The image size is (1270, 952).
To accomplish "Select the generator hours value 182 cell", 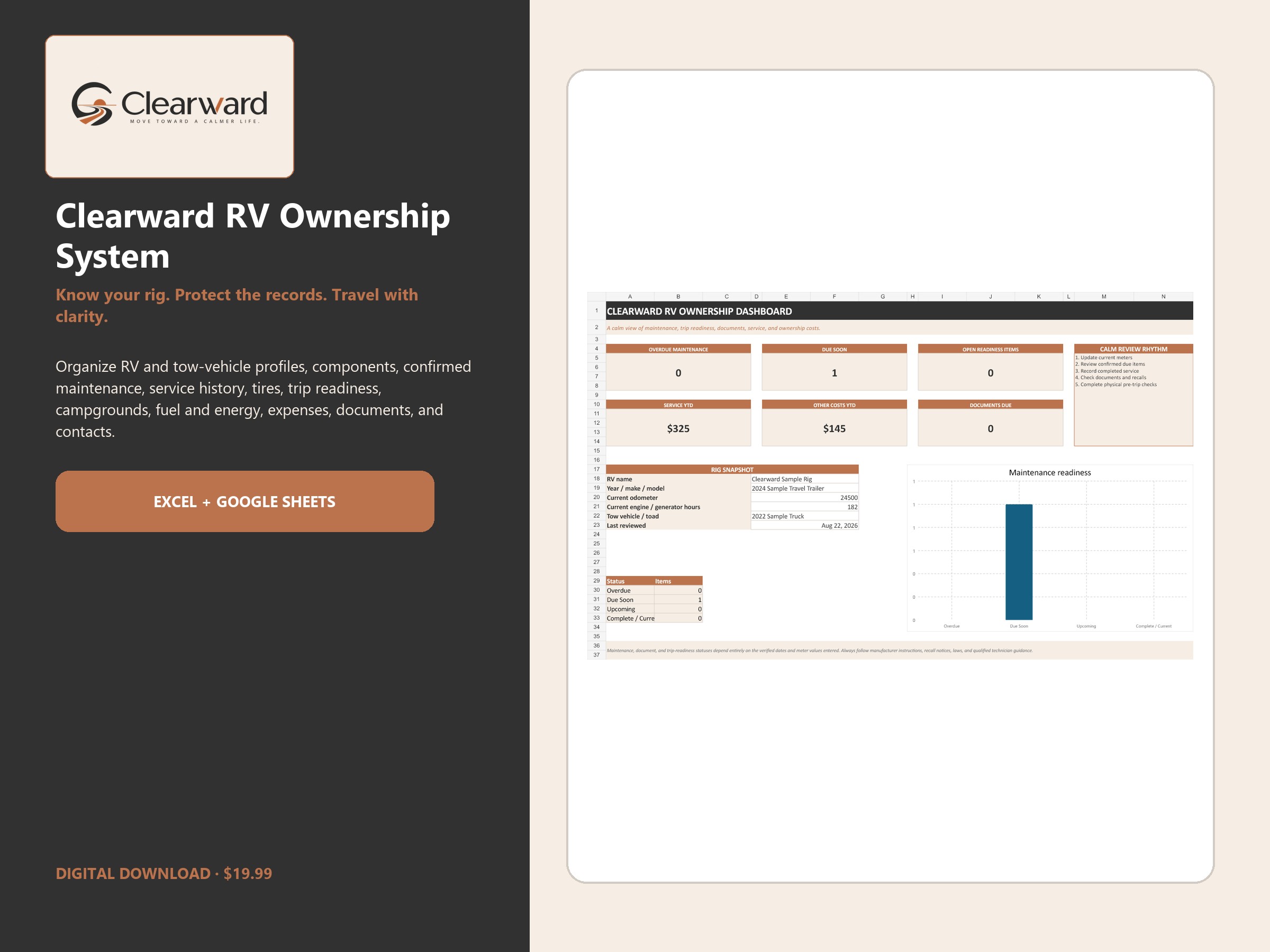I will pos(804,507).
